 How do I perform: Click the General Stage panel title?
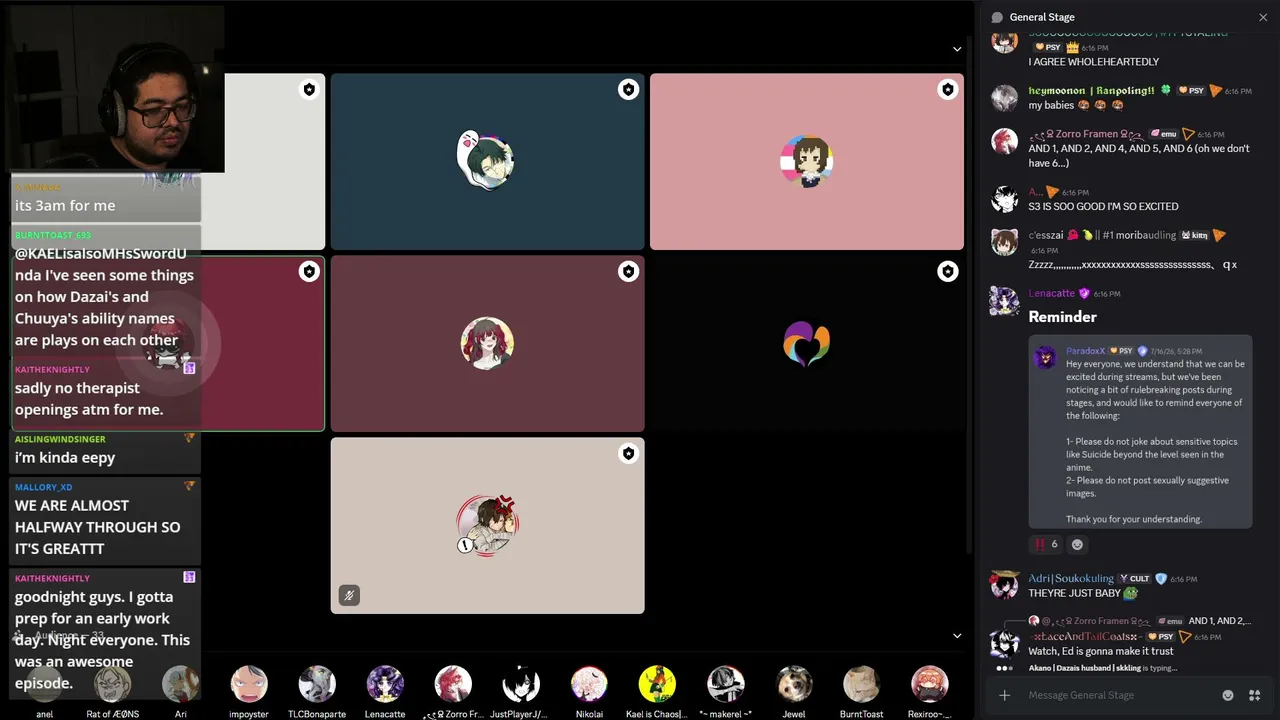pyautogui.click(x=1042, y=17)
